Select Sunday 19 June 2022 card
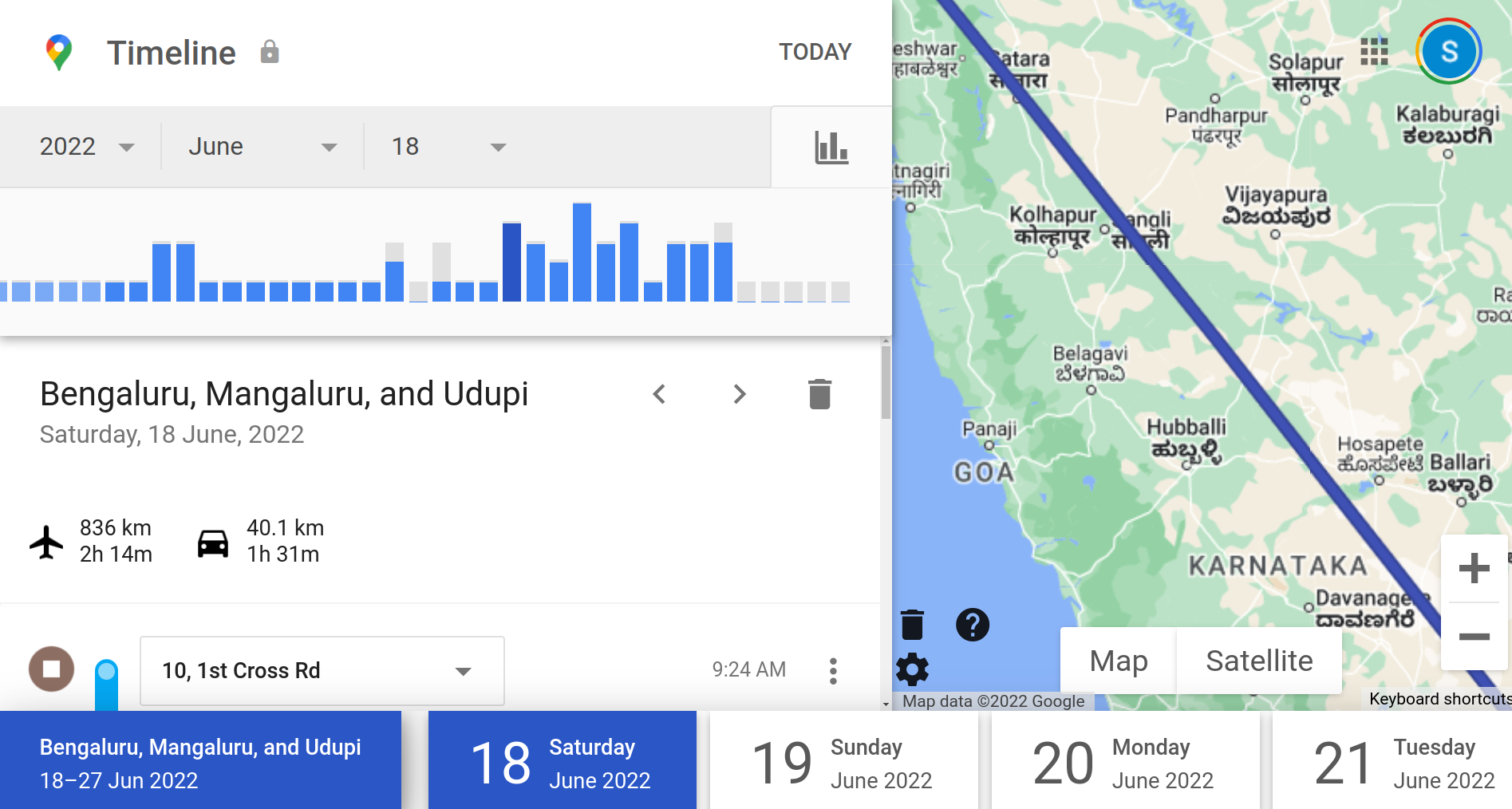Screen dimensions: 1512x809 point(844,760)
